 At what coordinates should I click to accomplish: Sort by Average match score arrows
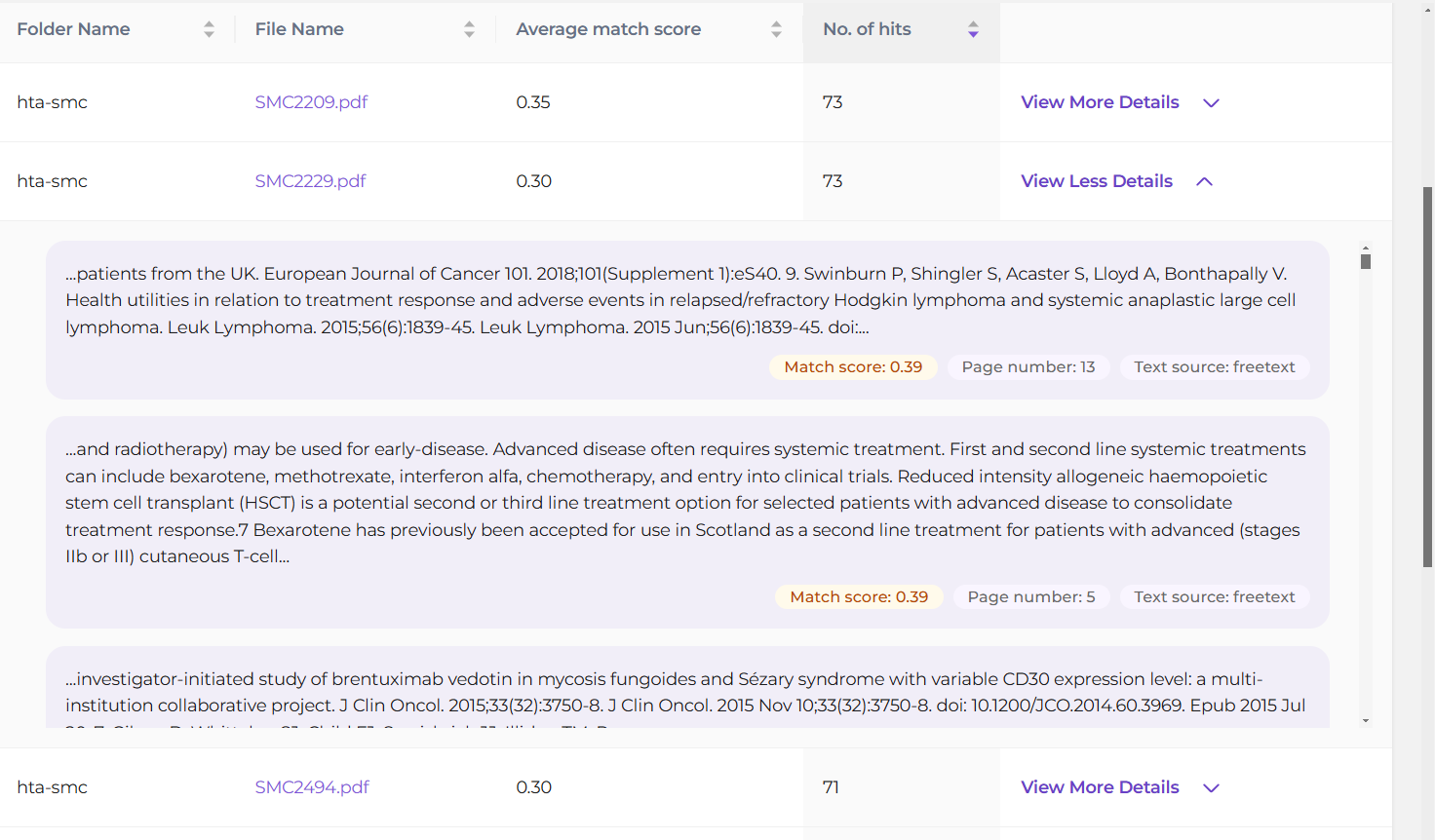click(x=776, y=30)
